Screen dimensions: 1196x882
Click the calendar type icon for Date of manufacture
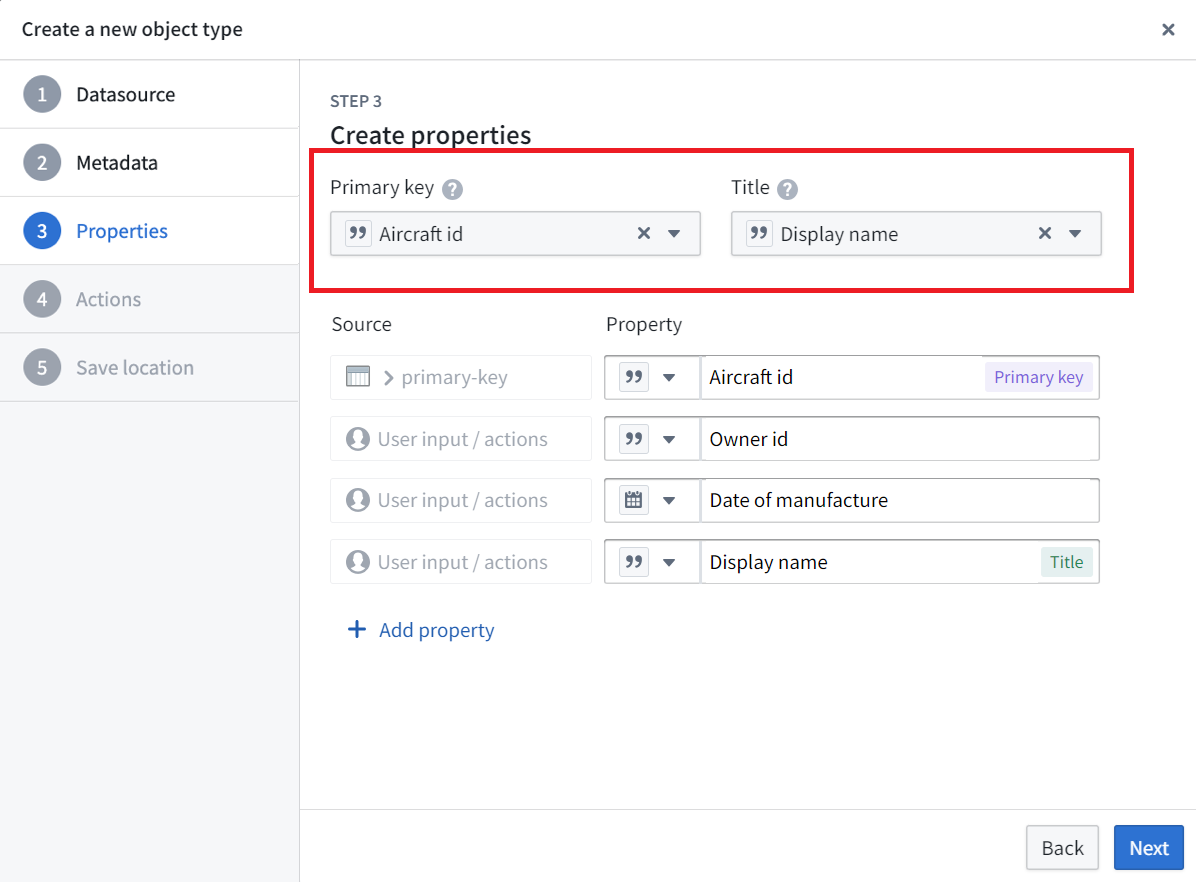pyautogui.click(x=633, y=501)
